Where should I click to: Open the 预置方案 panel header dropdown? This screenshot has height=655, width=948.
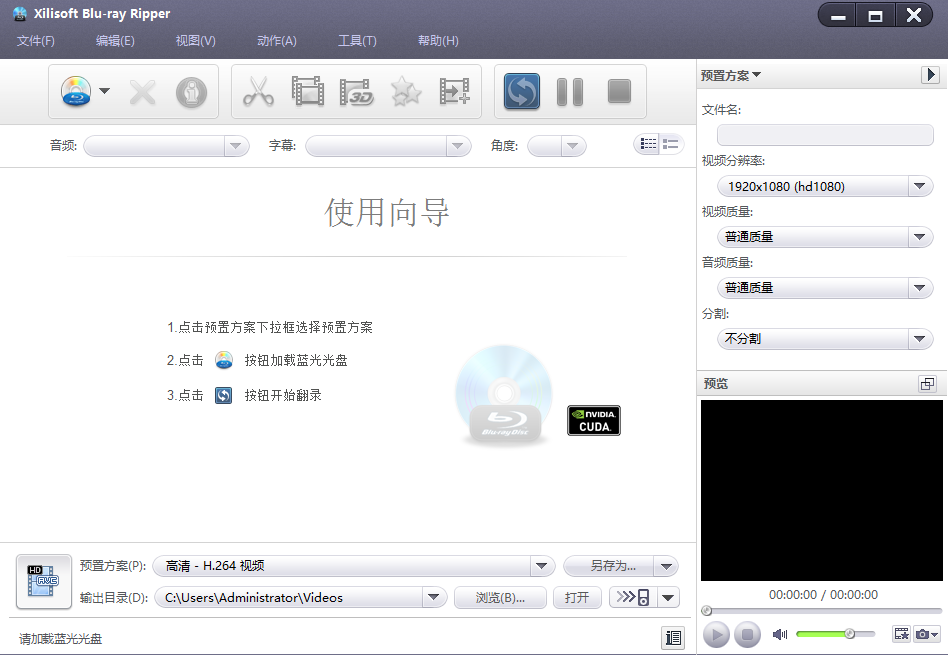[731, 76]
